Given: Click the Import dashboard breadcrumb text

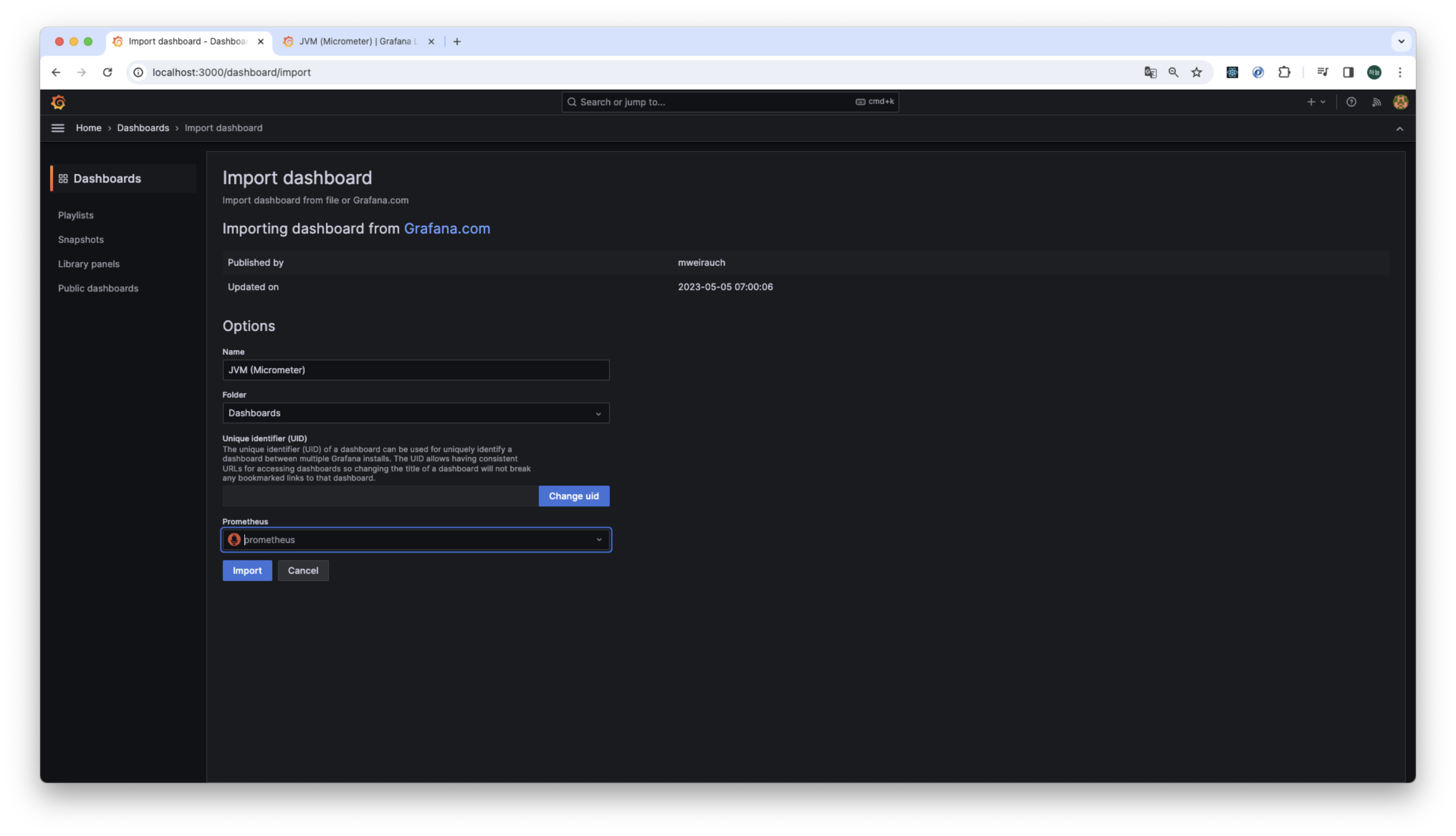Looking at the screenshot, I should (223, 128).
